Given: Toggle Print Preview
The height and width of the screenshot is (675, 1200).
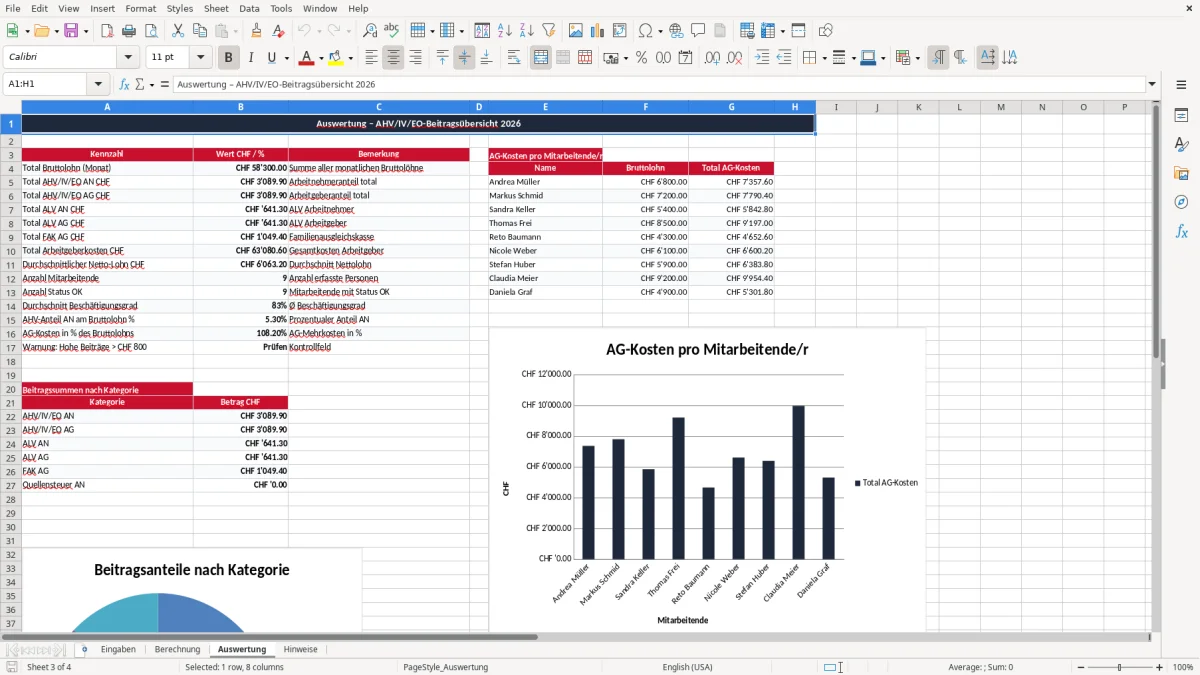Looking at the screenshot, I should (x=150, y=31).
